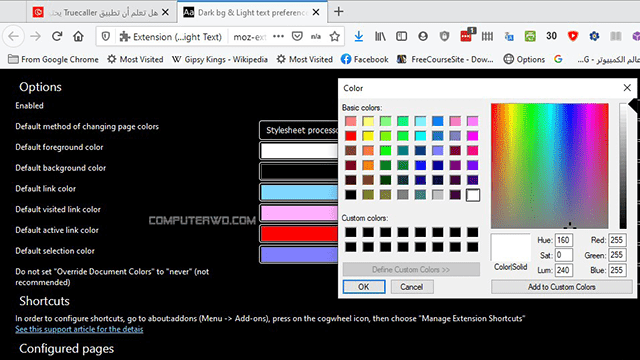This screenshot has width=640, height=360.
Task: Cancel the Color dialog
Action: (x=411, y=287)
